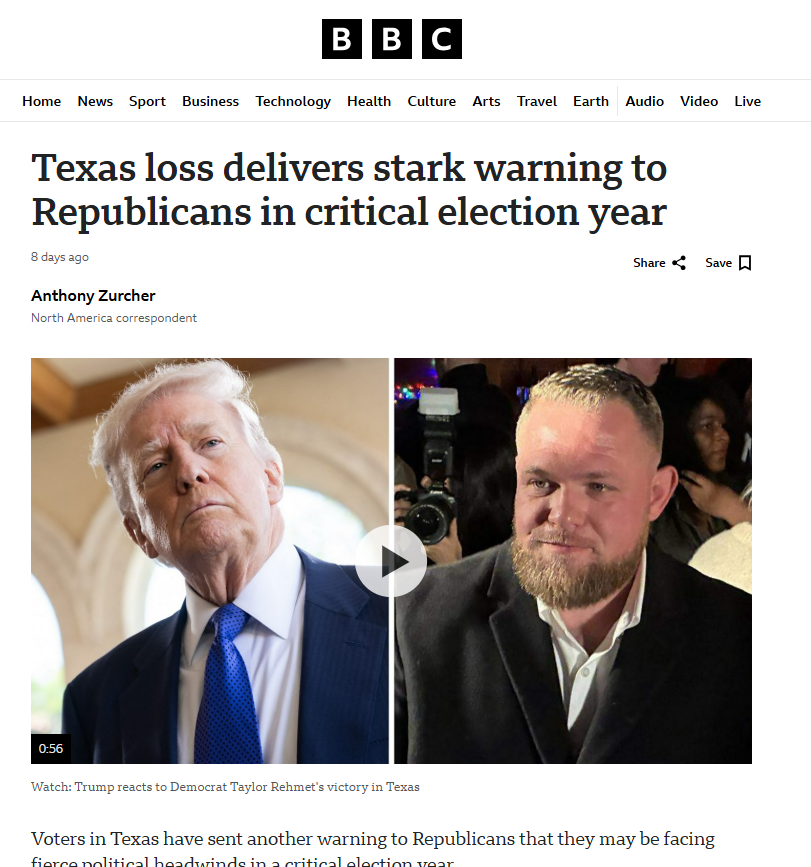Navigate to the Business section
Screen dimensions: 811x867
point(211,101)
